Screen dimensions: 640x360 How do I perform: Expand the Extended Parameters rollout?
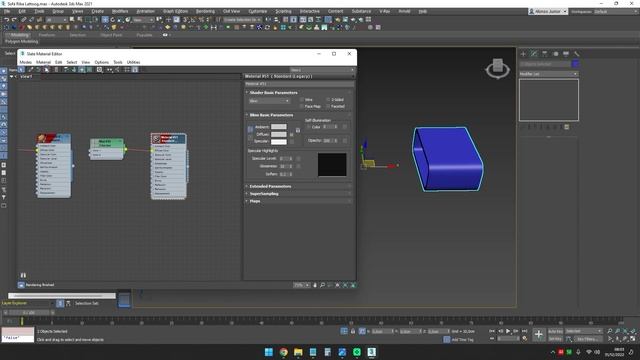click(x=270, y=187)
